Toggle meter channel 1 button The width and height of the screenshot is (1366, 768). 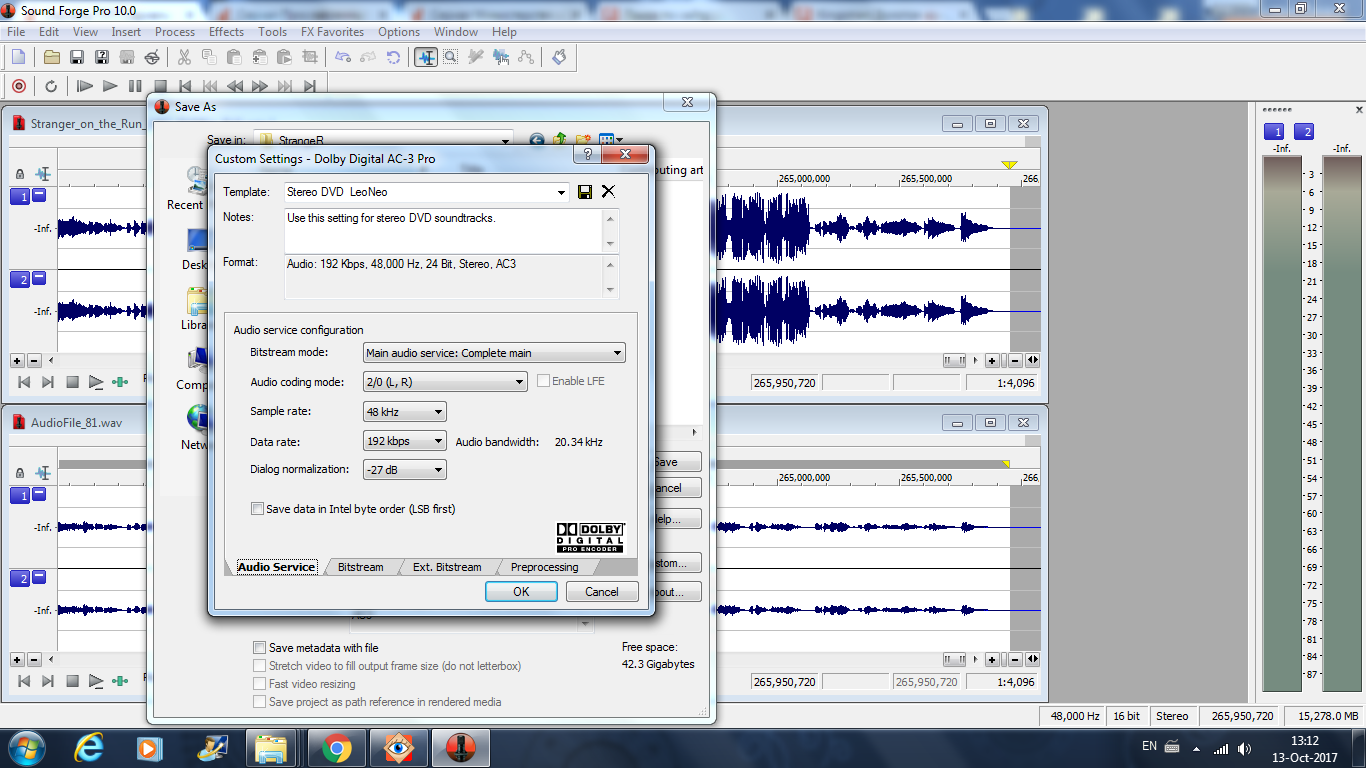coord(1274,132)
